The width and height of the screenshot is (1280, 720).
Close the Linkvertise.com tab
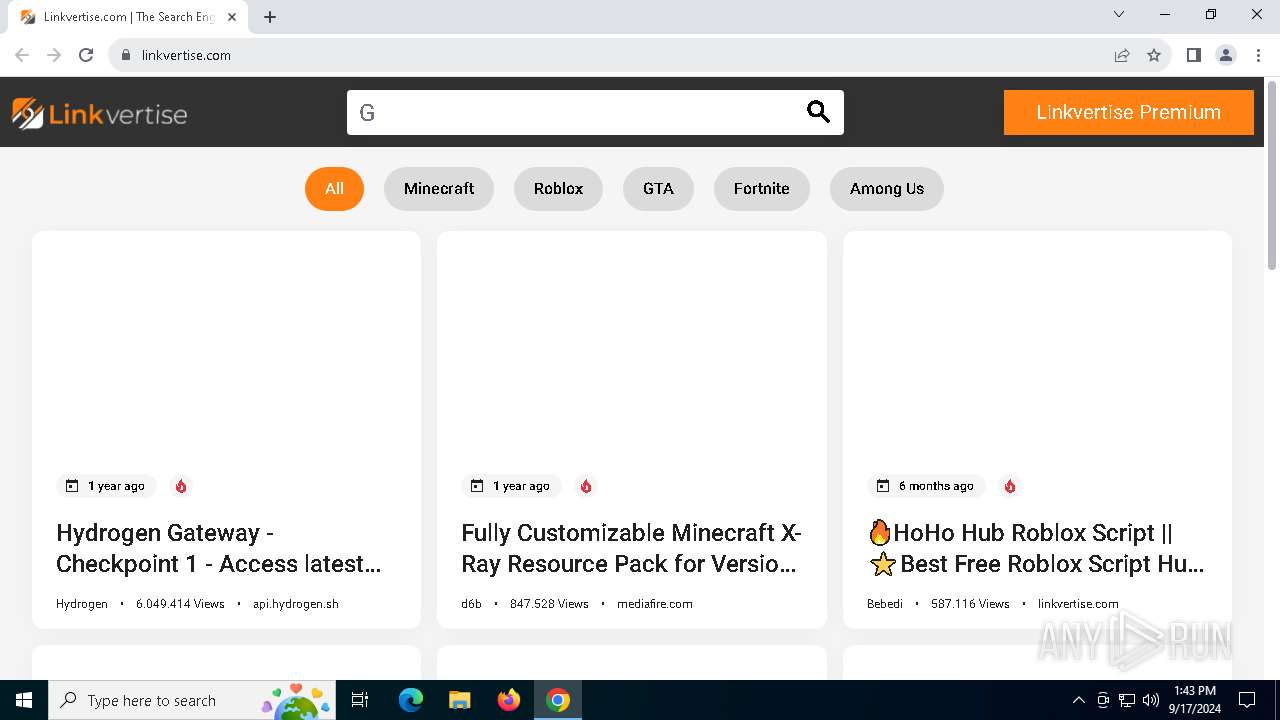pos(232,17)
